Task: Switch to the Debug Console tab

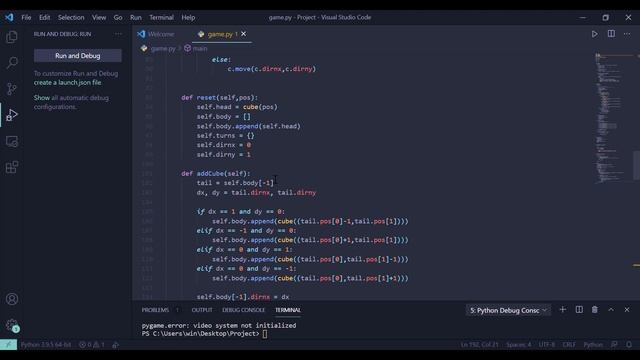Action: pos(244,310)
